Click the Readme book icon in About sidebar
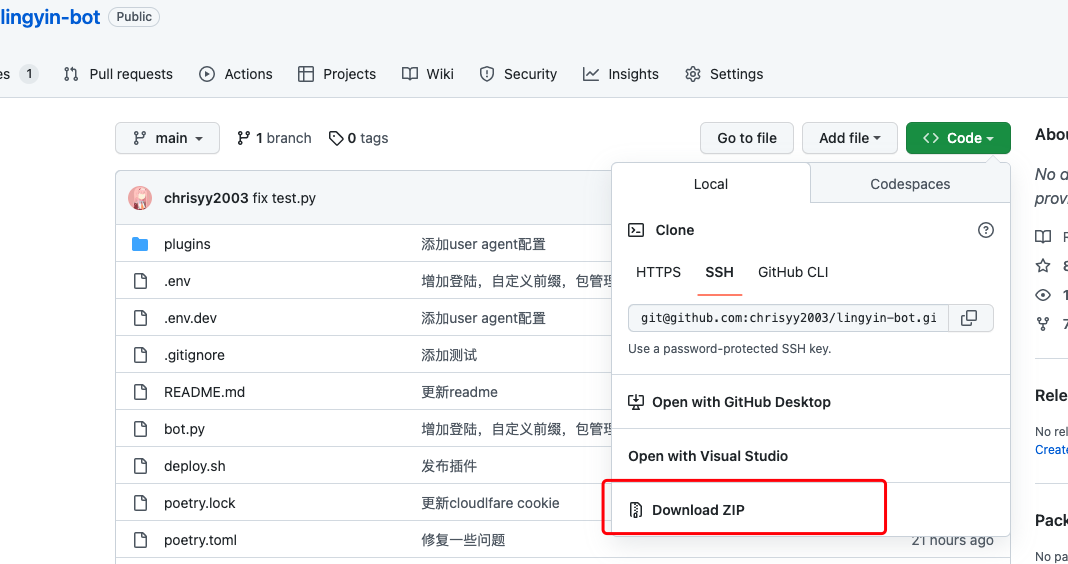The height and width of the screenshot is (564, 1068). click(1043, 236)
